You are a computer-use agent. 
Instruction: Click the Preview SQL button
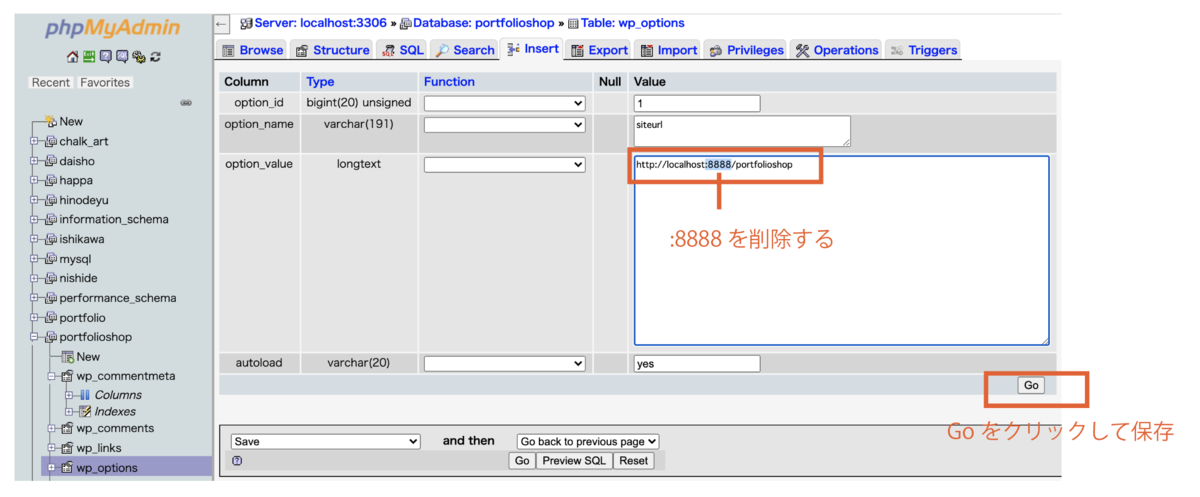pyautogui.click(x=574, y=461)
